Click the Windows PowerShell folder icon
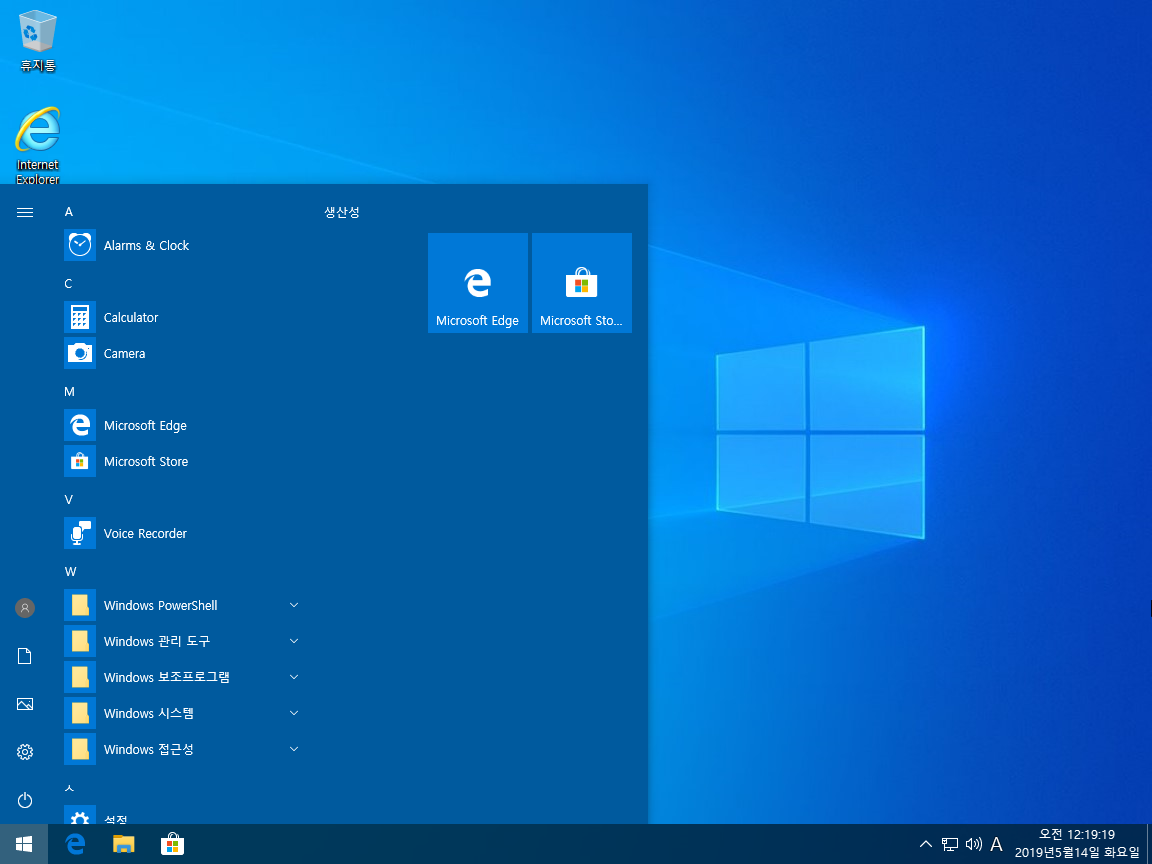Image resolution: width=1152 pixels, height=864 pixels. [79, 605]
